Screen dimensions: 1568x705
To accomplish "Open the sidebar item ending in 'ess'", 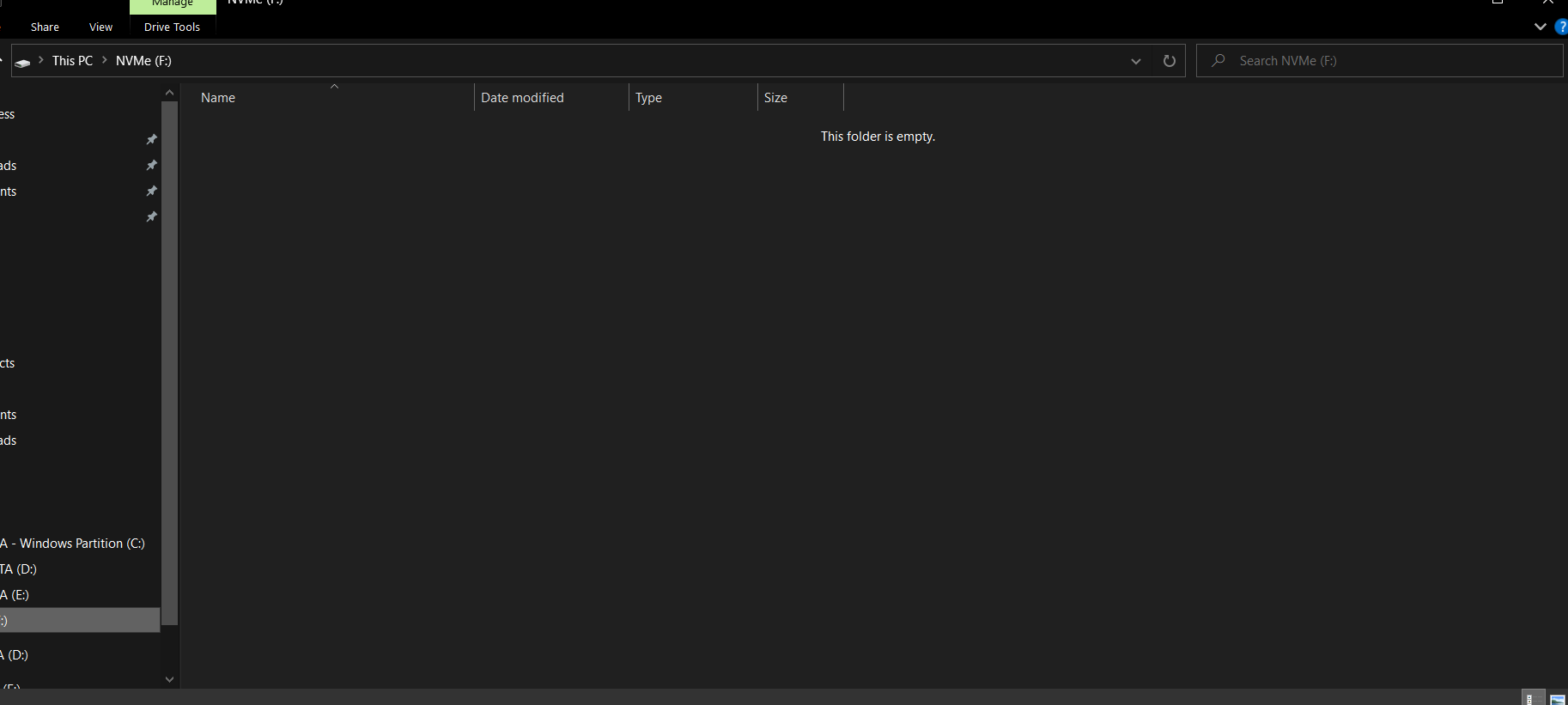I will [80, 114].
